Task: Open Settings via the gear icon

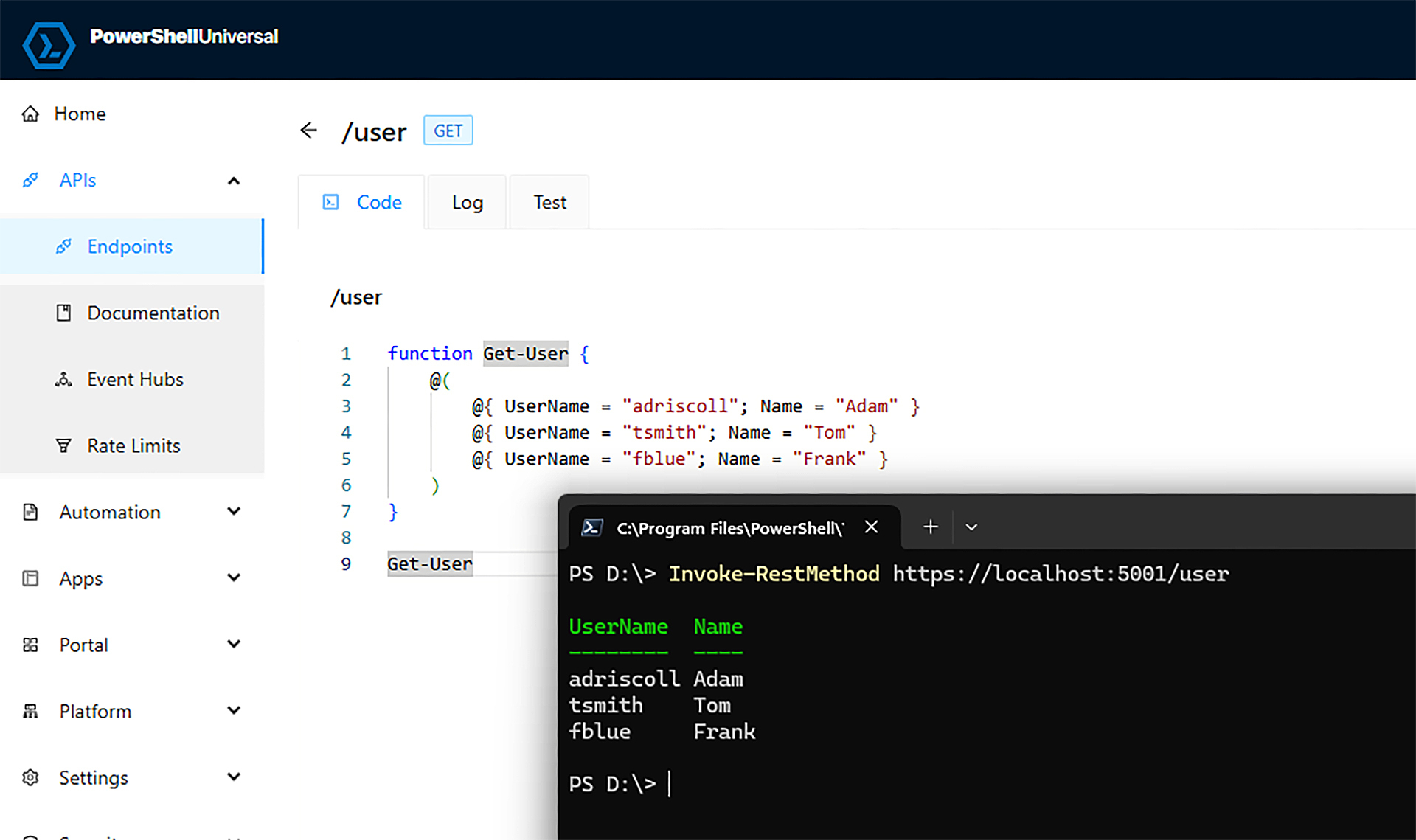Action: 30,777
